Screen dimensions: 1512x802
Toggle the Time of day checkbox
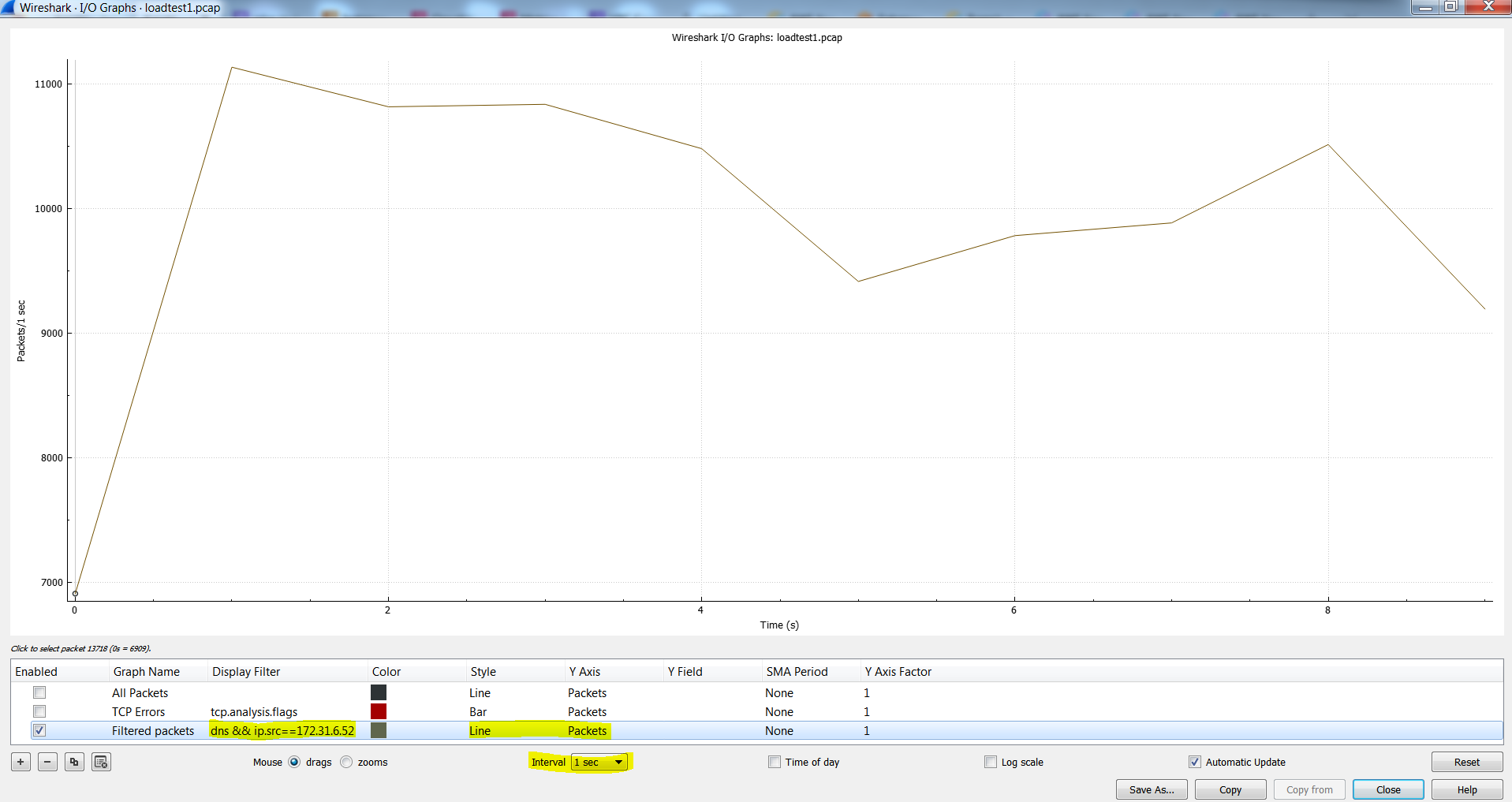coord(775,762)
